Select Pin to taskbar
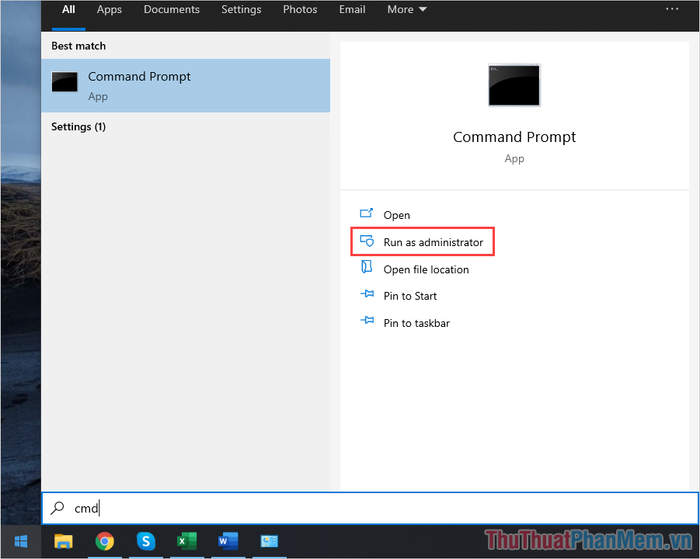700x559 pixels. (417, 323)
